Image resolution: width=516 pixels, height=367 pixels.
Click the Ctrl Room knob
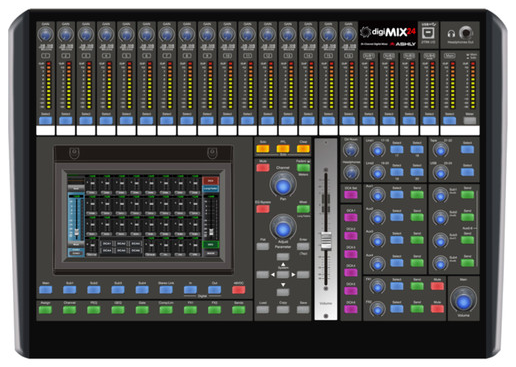[351, 150]
